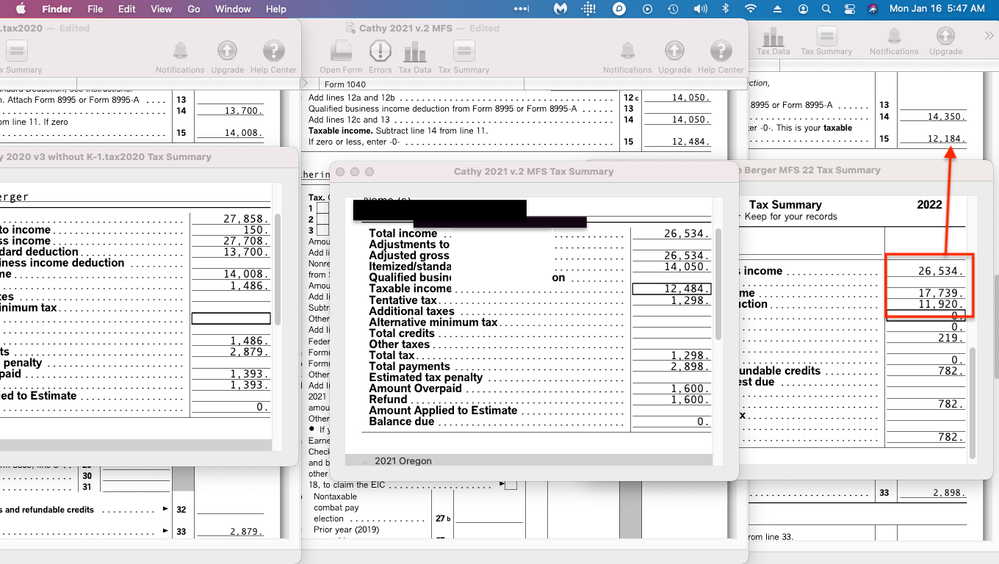The image size is (999, 564).
Task: Click scrollbar in Cathy 2021 Tax Summary
Action: coord(719,284)
